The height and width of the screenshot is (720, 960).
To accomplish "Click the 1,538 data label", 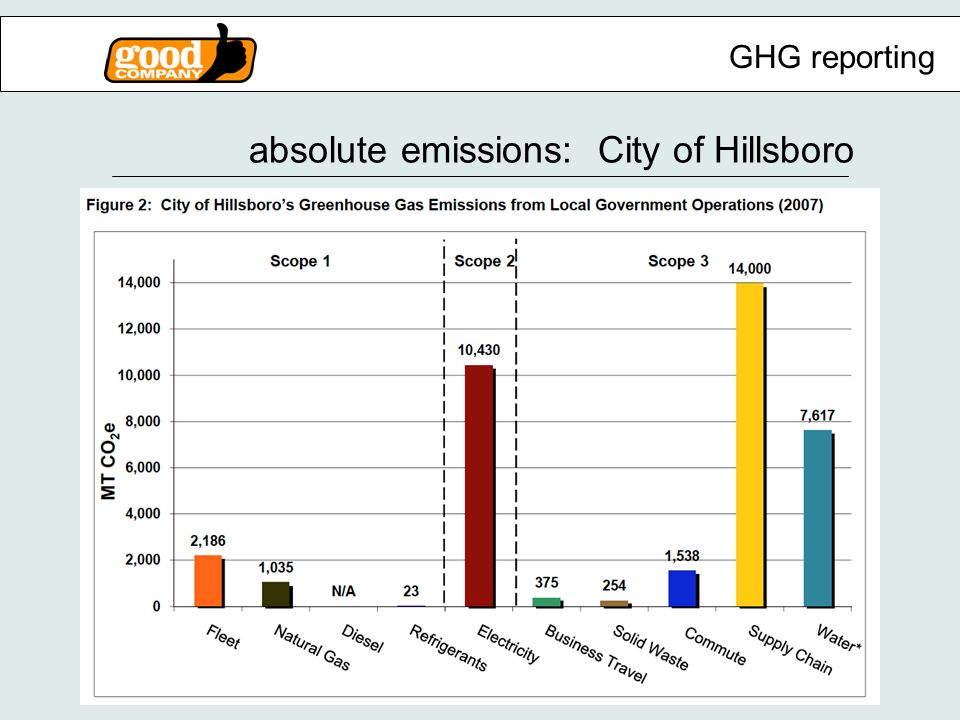I will pos(681,556).
